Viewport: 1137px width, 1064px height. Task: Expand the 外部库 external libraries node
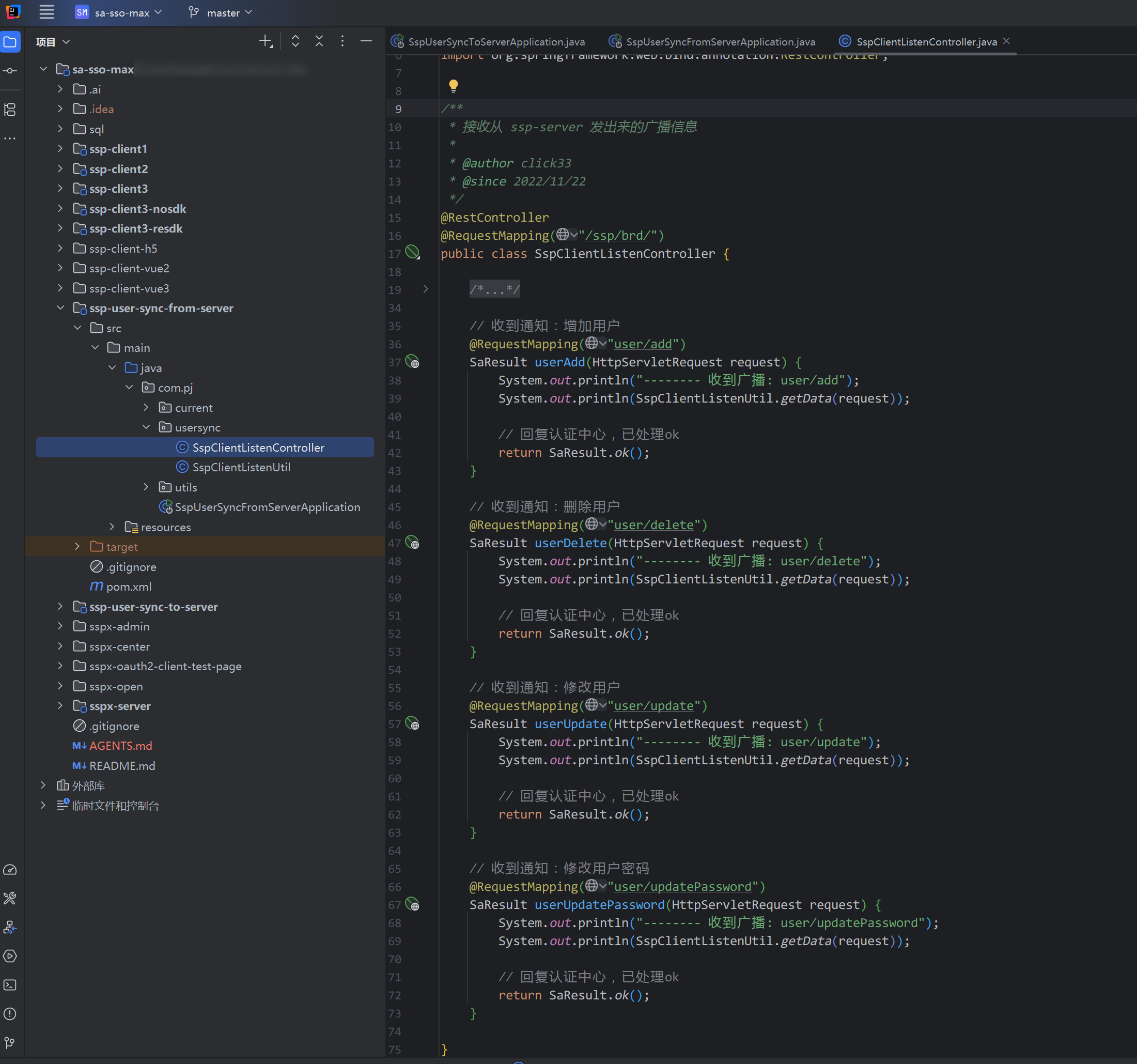43,785
